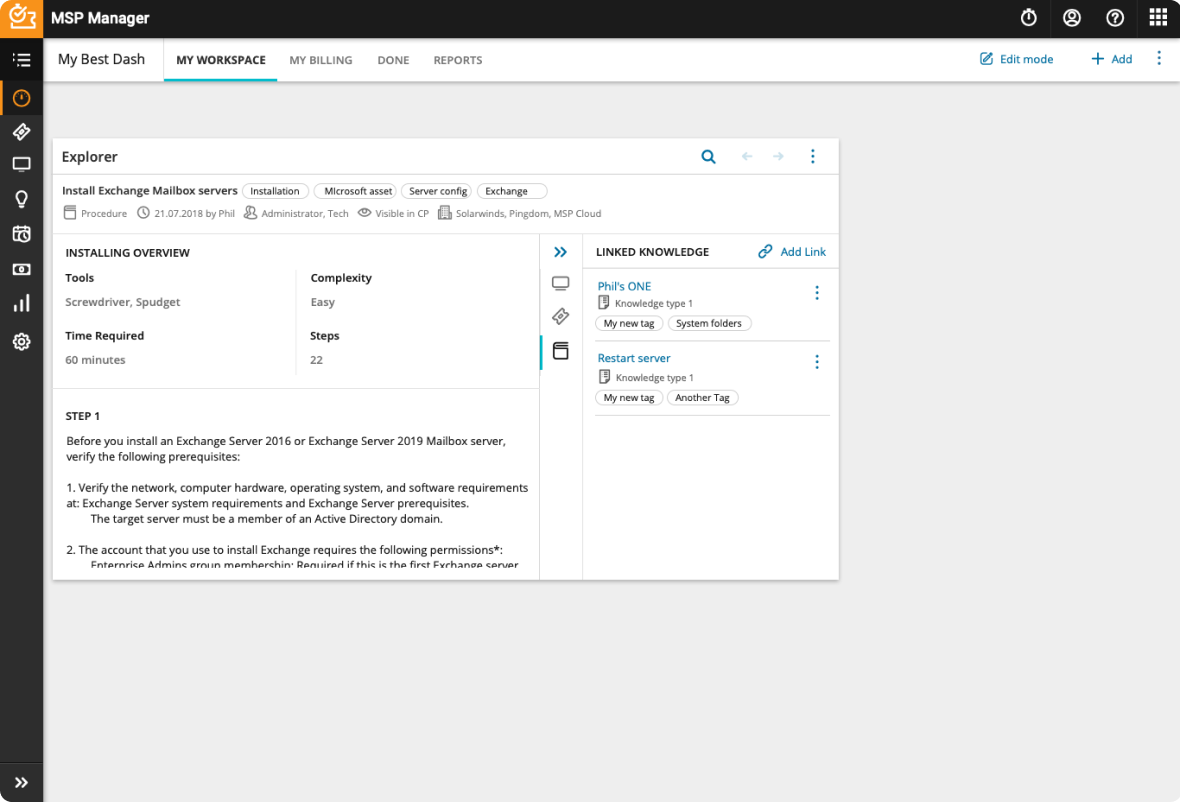Viewport: 1182px width, 802px height.
Task: Click the Install Exchange Mailbox servers title
Action: point(149,191)
